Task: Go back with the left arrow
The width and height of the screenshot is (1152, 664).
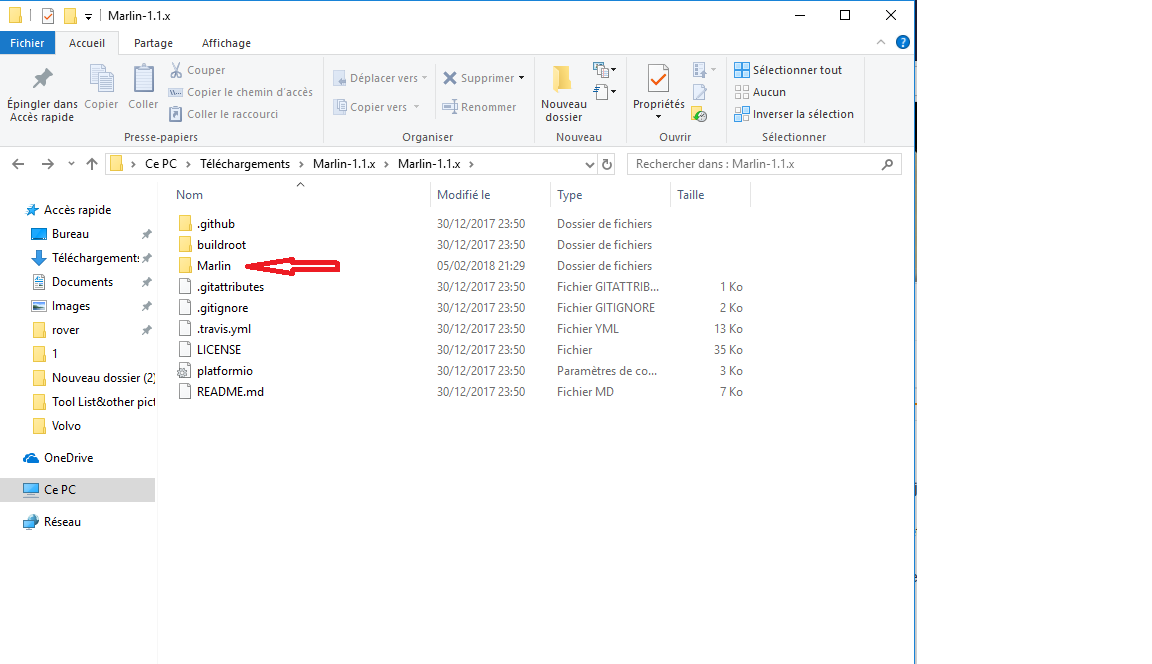Action: 18,164
